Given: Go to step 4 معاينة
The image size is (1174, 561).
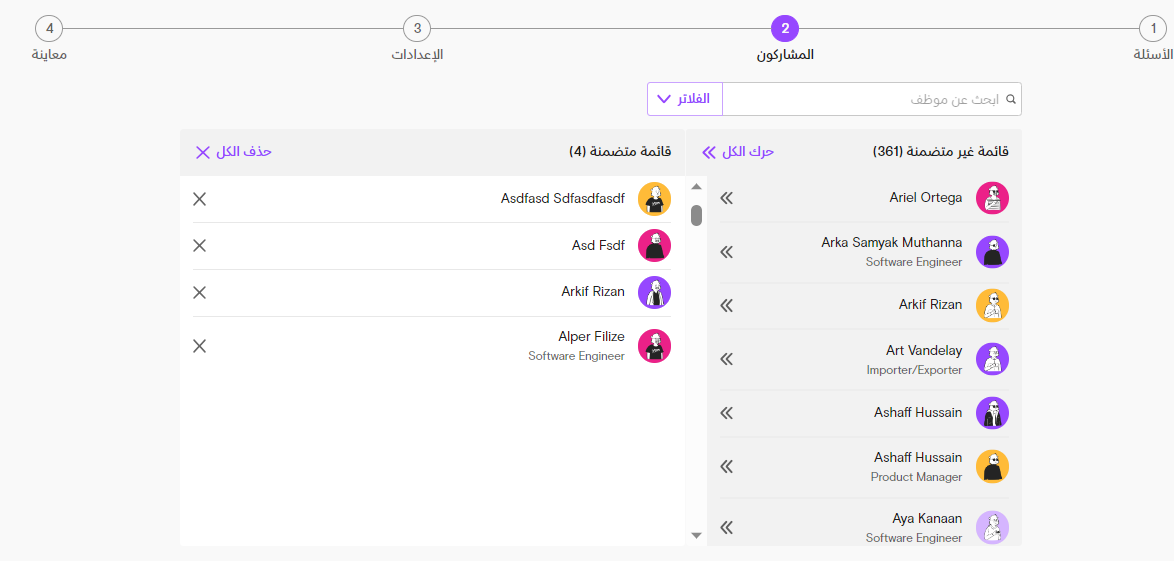Looking at the screenshot, I should [x=49, y=29].
